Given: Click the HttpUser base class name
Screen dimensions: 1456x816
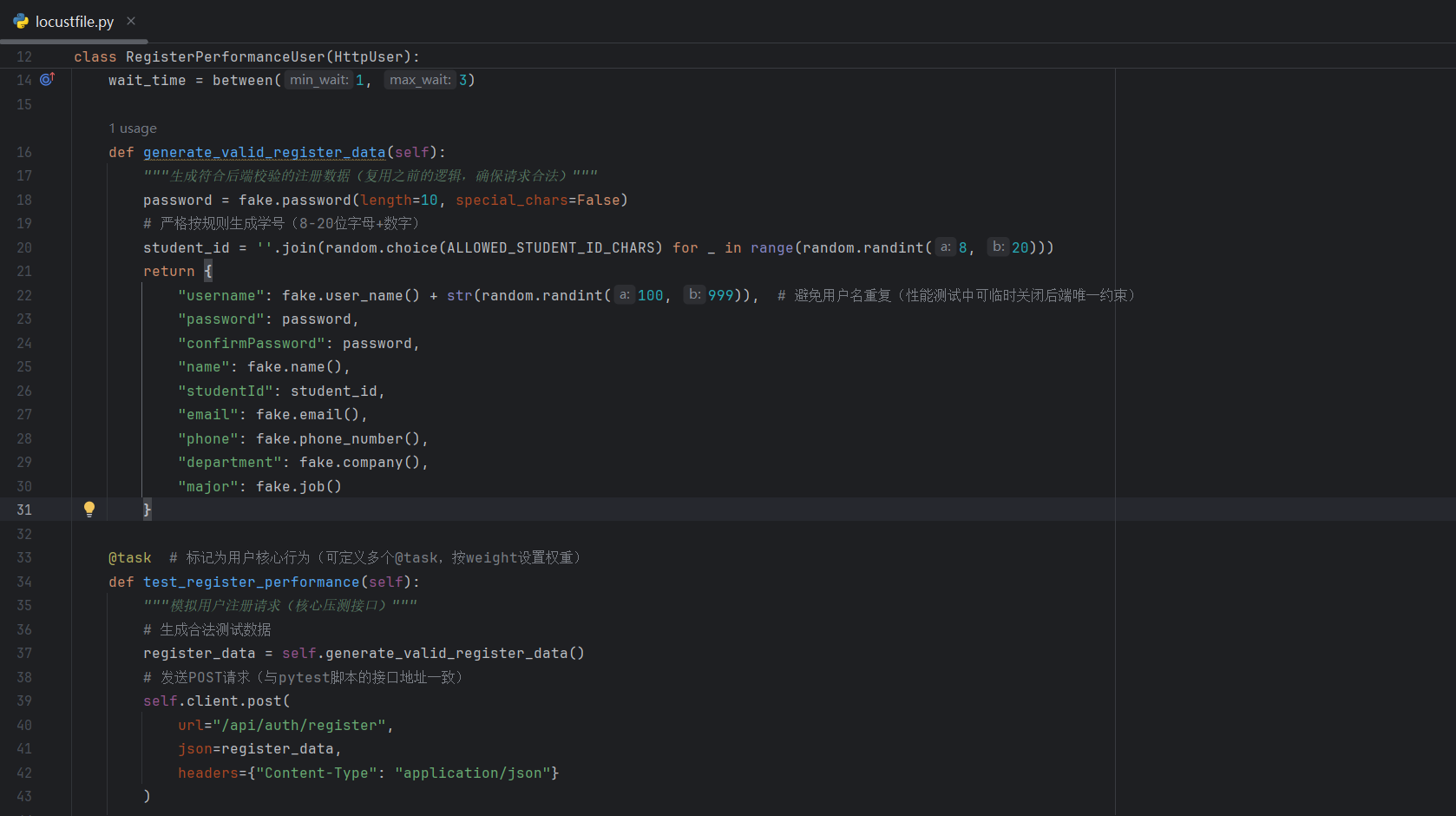Looking at the screenshot, I should (369, 57).
